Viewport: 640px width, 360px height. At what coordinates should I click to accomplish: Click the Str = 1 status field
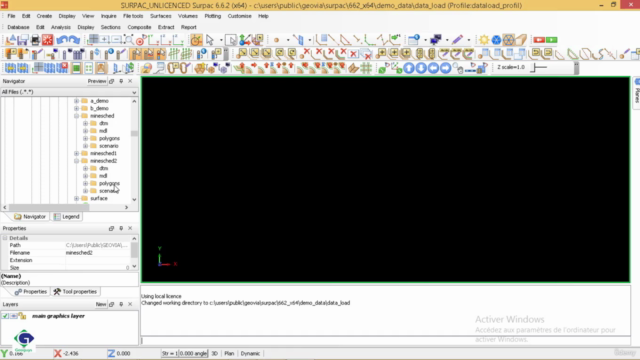pyautogui.click(x=169, y=353)
